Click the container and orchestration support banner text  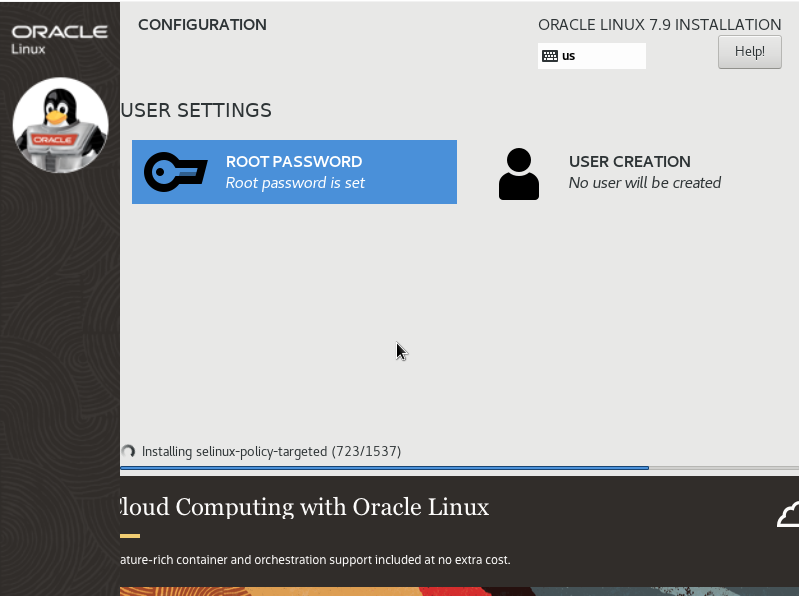314,560
